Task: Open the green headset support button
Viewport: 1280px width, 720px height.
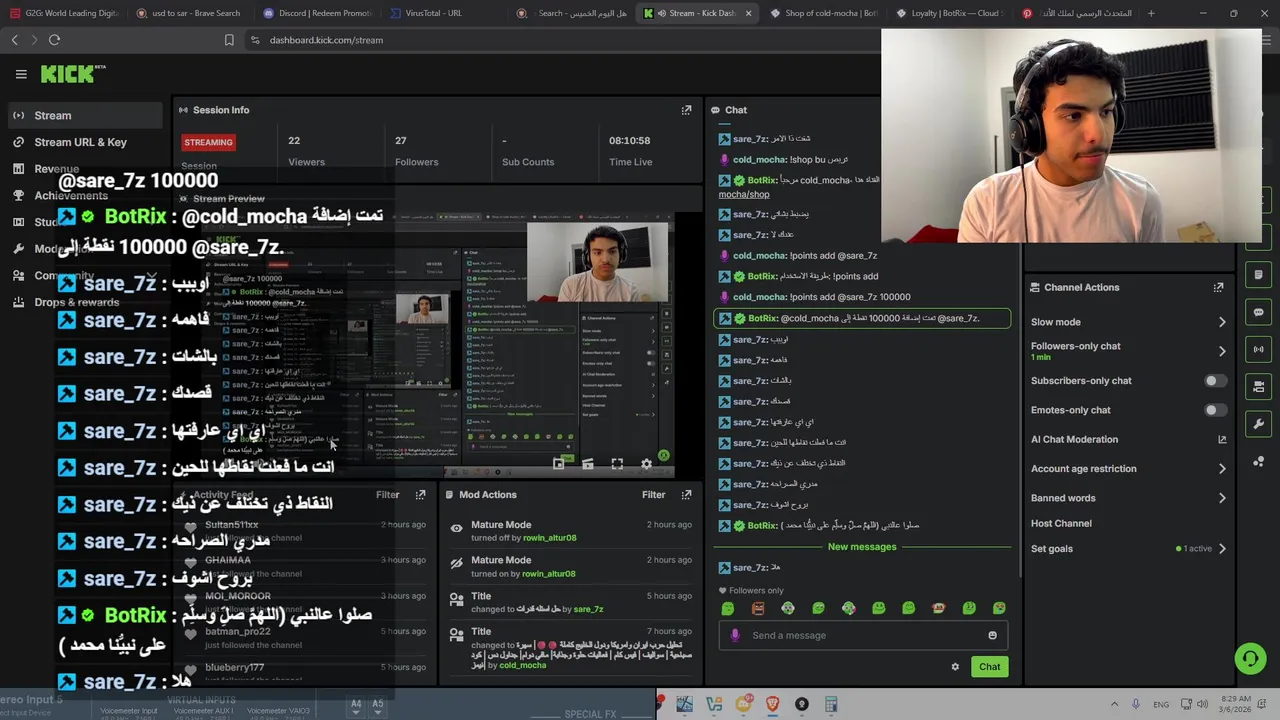Action: click(x=1250, y=658)
